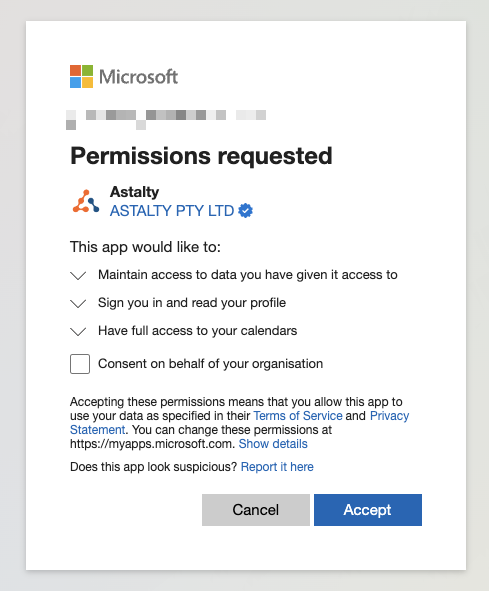Screen dimensions: 489x591
Task: Expand the Maintain access to data chevron
Action: tap(78, 276)
